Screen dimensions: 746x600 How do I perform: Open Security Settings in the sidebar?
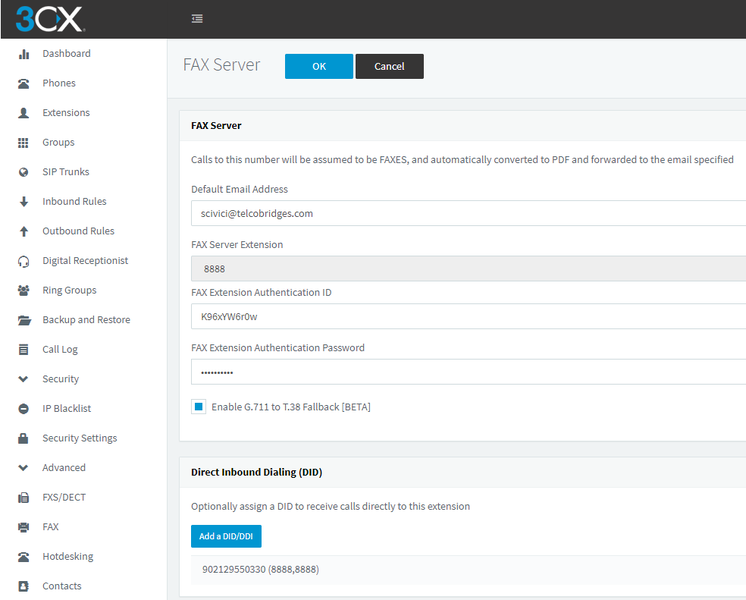pos(79,438)
